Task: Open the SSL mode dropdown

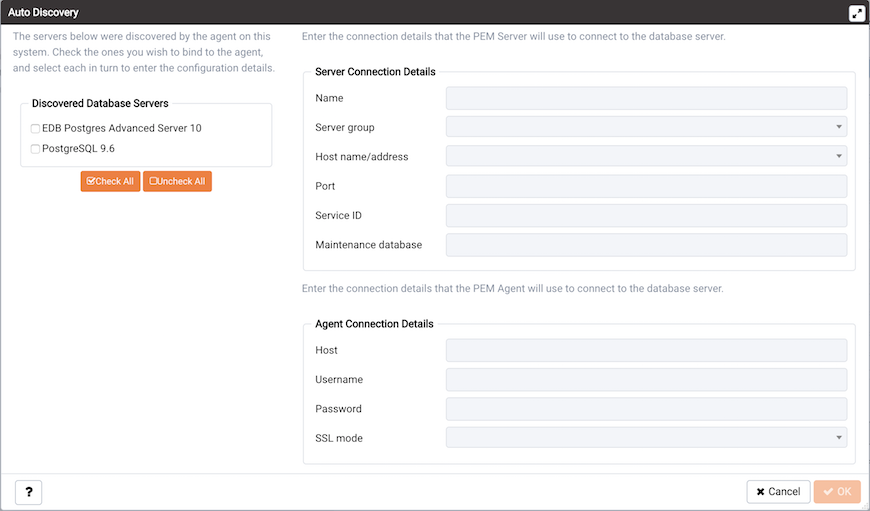Action: (x=646, y=437)
